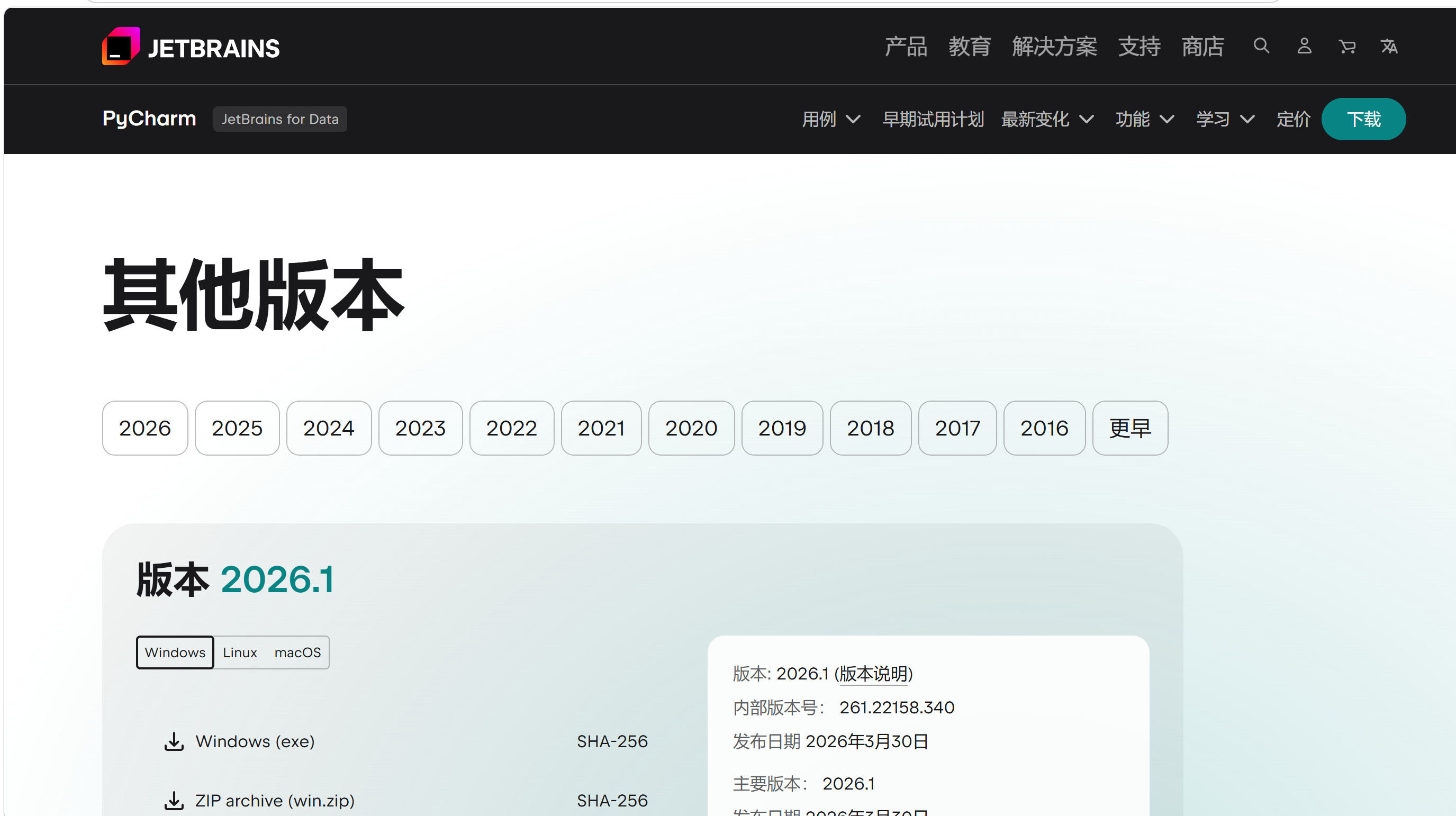Switch platform toggle to Windows

pyautogui.click(x=175, y=652)
